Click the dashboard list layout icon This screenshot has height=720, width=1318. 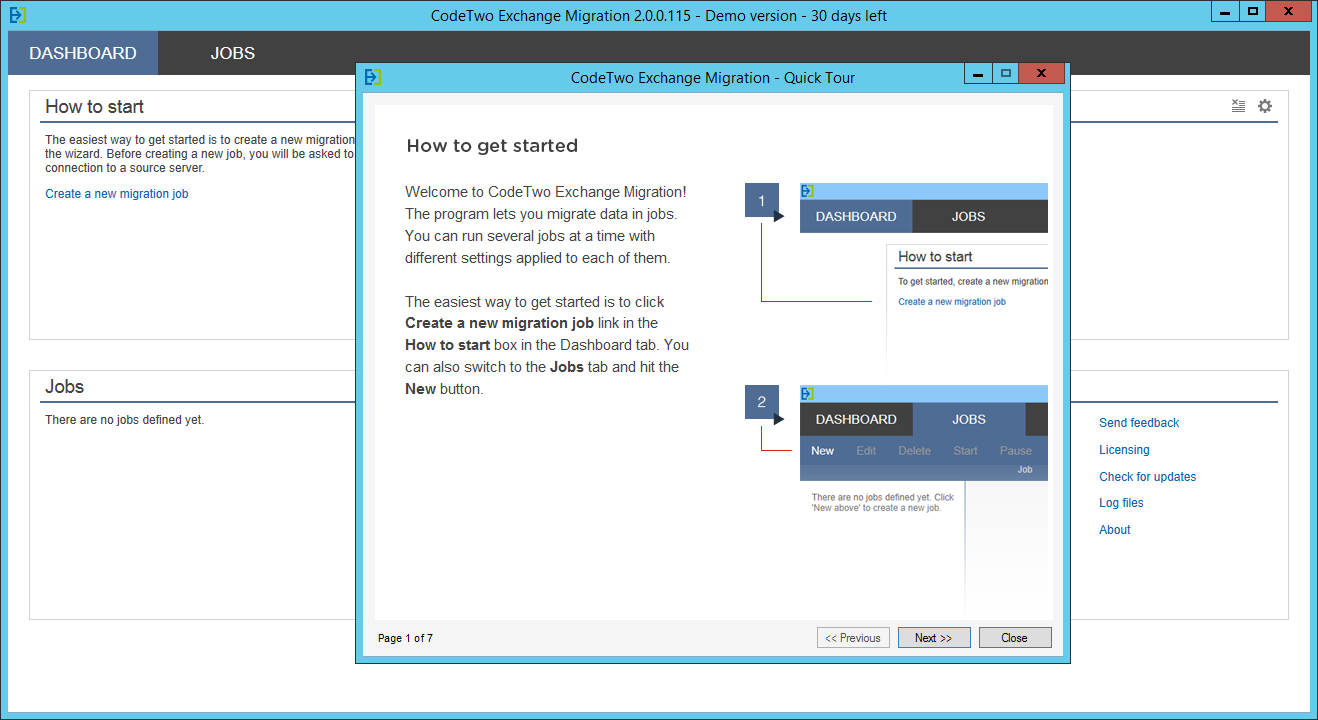(x=1238, y=106)
